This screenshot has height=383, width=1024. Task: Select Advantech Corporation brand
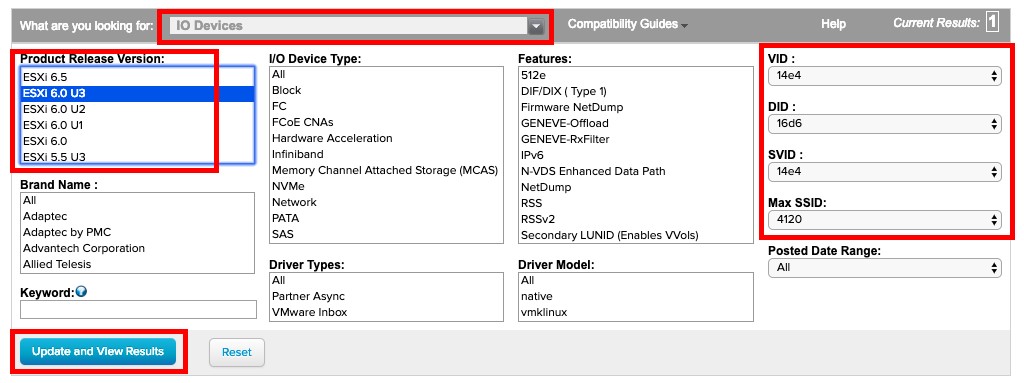tap(137, 248)
